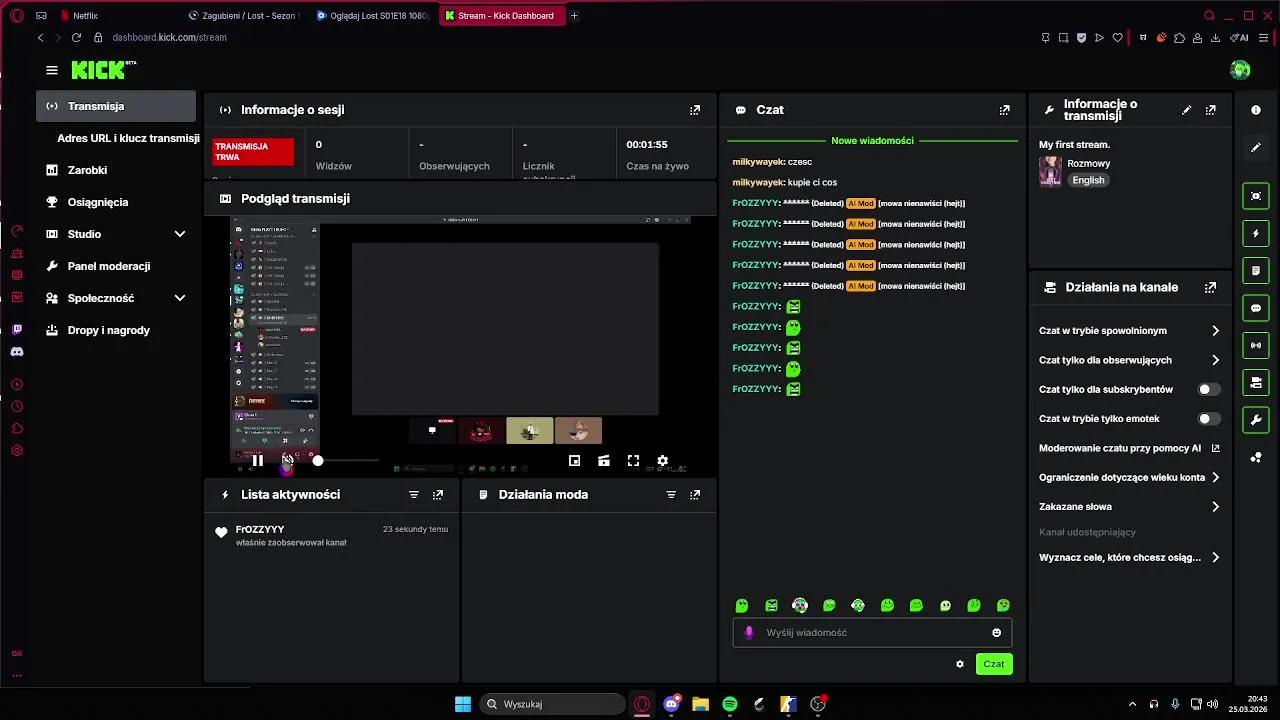The height and width of the screenshot is (720, 1280).
Task: Toggle the wrench stream info widget in right rail
Action: pos(1256,420)
